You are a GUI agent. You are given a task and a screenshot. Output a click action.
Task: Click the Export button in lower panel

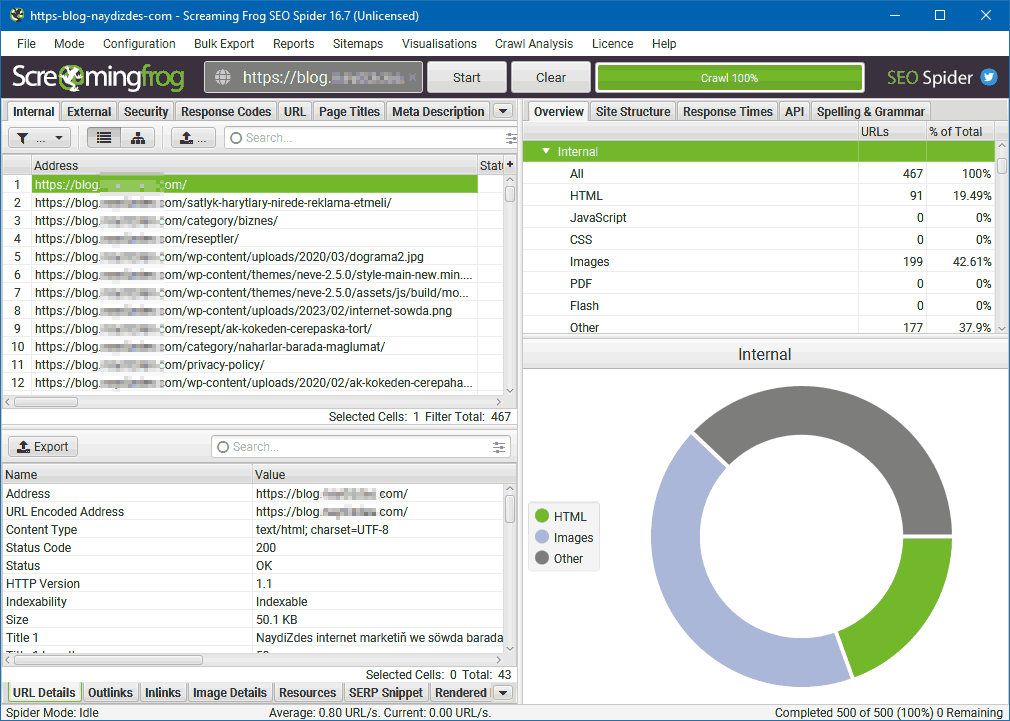[43, 447]
